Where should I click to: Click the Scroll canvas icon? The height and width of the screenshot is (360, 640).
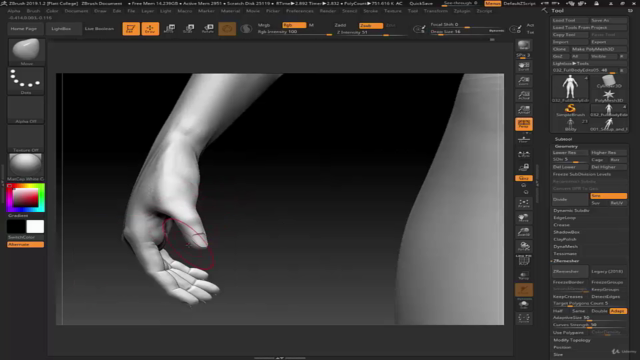click(x=524, y=67)
